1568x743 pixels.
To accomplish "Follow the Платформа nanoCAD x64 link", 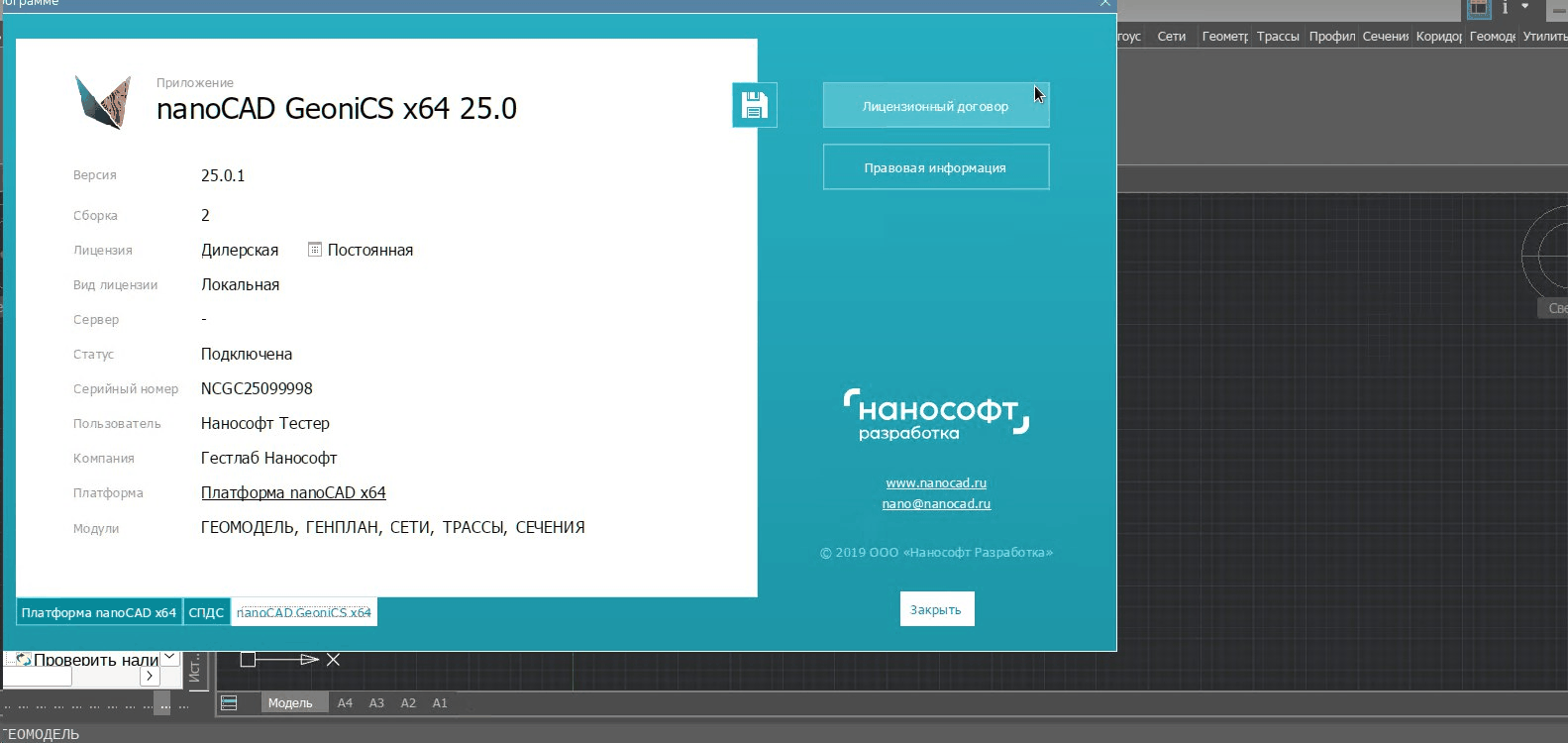I will tap(293, 492).
